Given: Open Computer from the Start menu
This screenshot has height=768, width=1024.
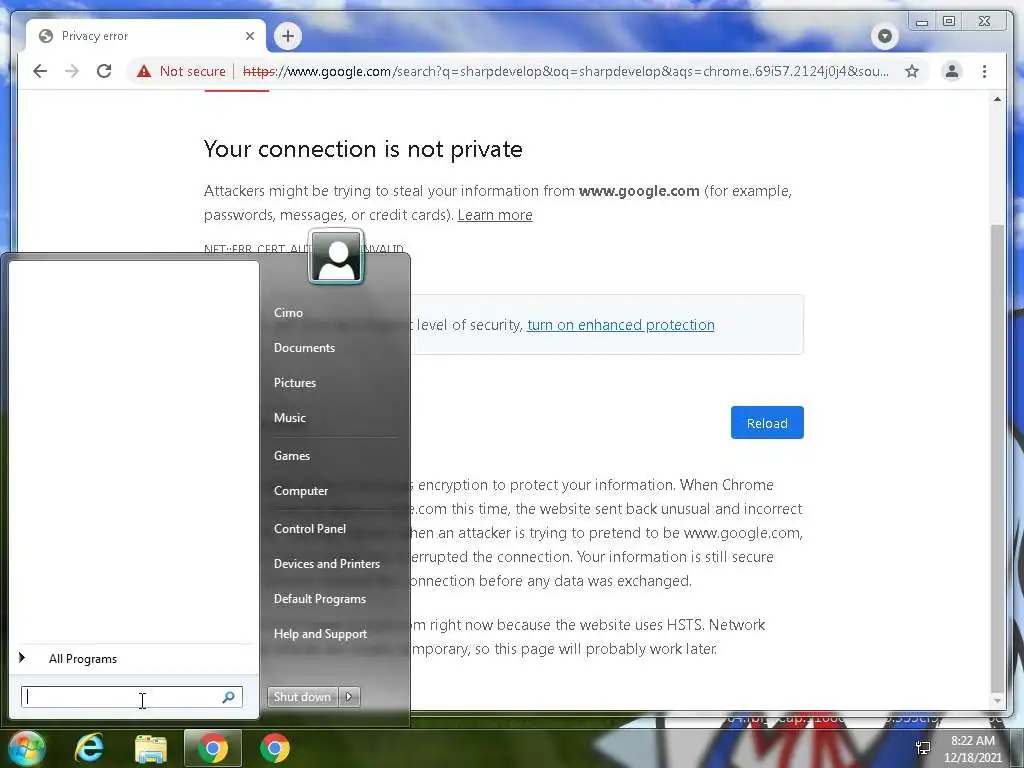Looking at the screenshot, I should tap(301, 491).
